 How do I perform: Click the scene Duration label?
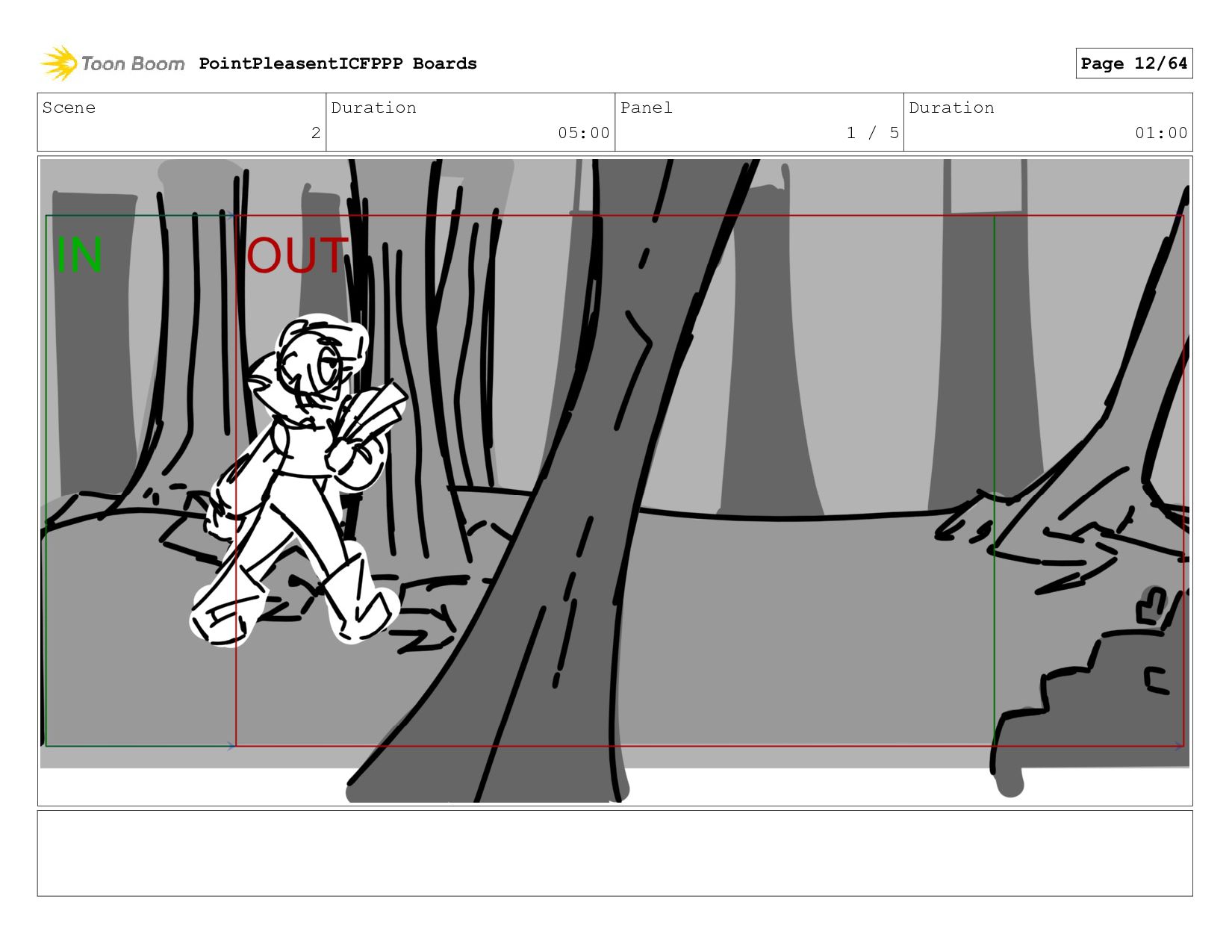point(373,108)
